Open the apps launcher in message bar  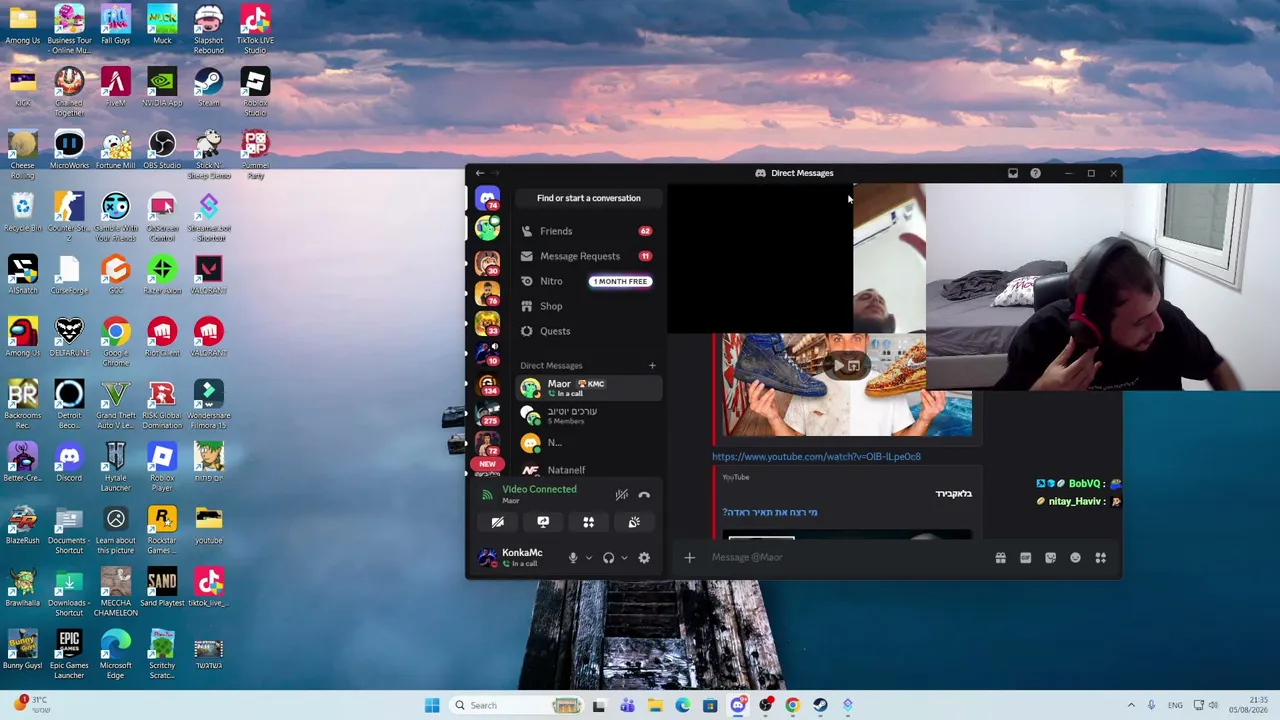click(1100, 558)
